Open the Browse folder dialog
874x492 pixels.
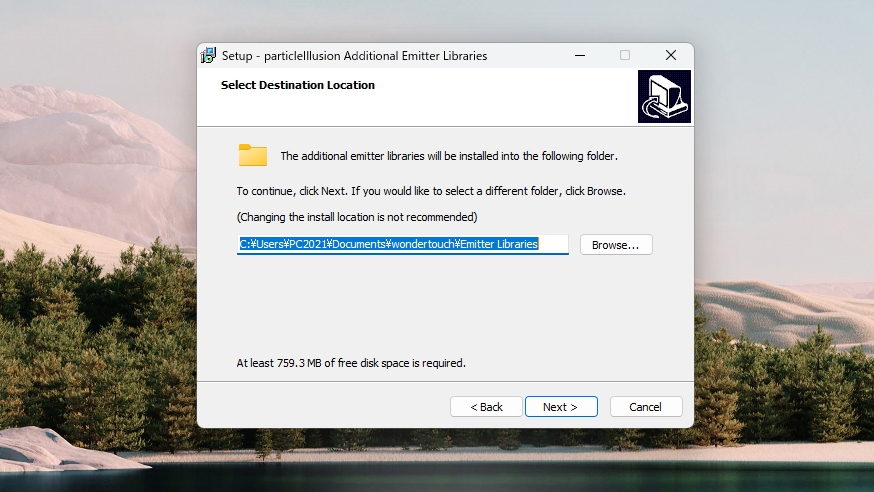click(616, 245)
